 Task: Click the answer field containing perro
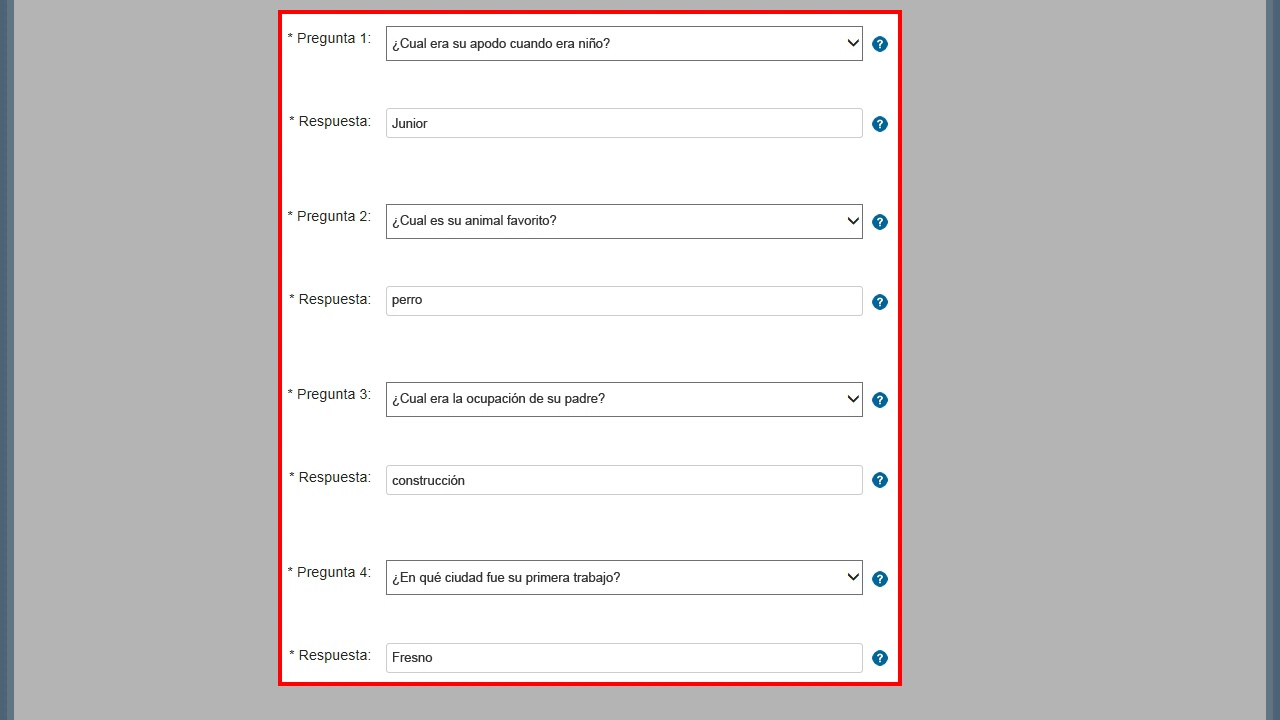tap(624, 301)
